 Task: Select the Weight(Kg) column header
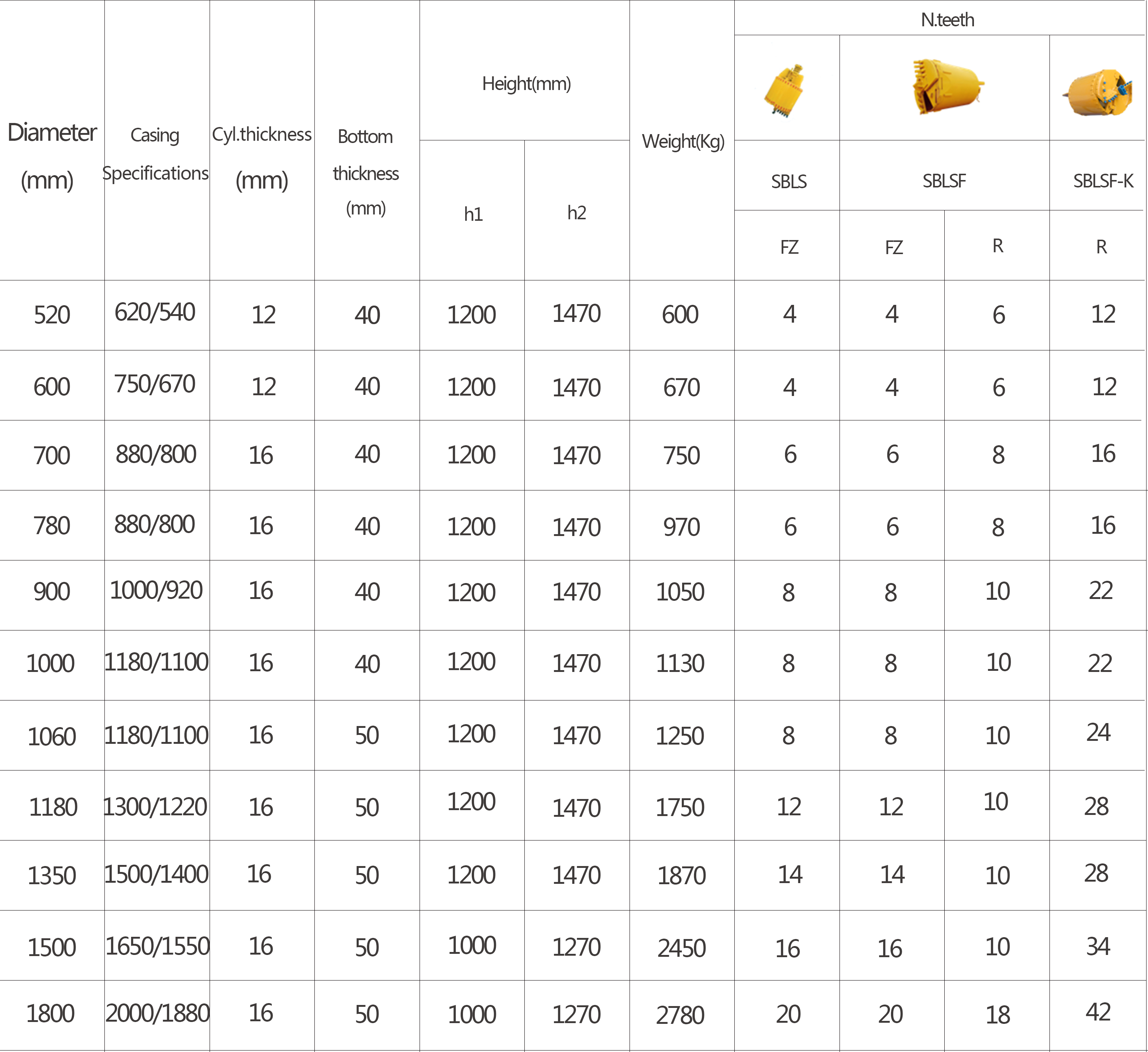(683, 141)
